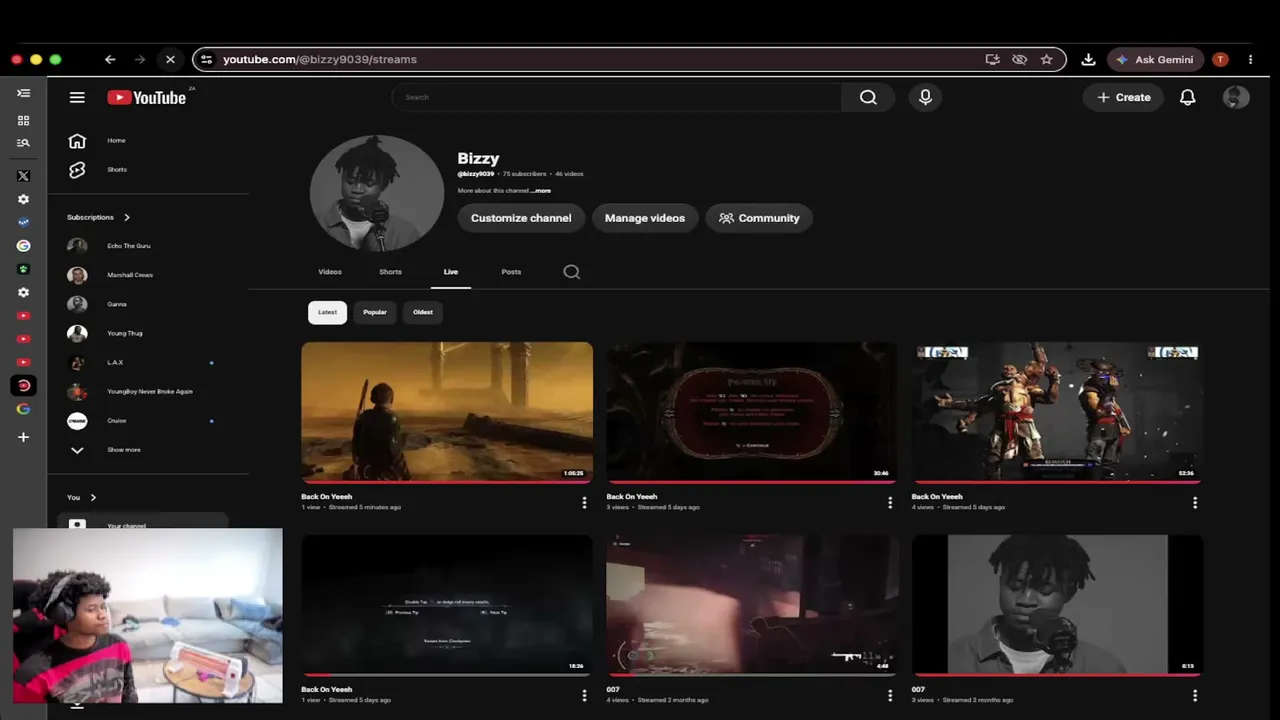1280x720 pixels.
Task: Open the 4:48 shooter stream thumbnail
Action: click(752, 605)
